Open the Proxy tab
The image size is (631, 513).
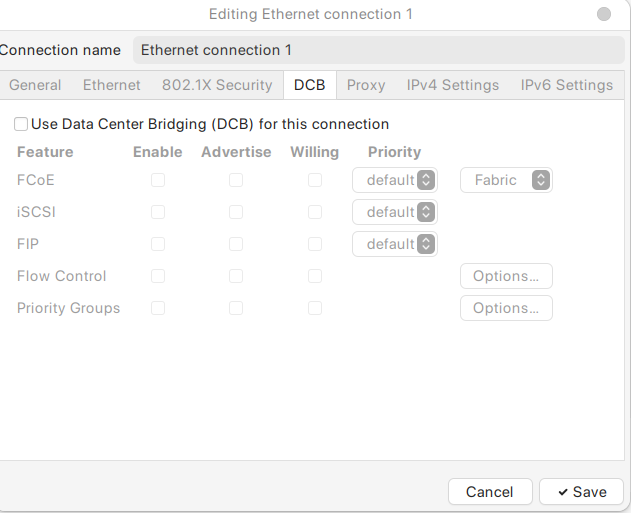[x=366, y=85]
